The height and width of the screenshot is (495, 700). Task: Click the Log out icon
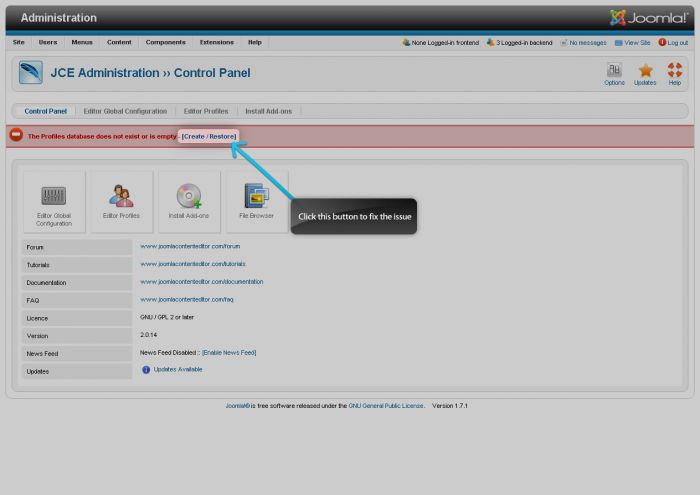click(662, 42)
